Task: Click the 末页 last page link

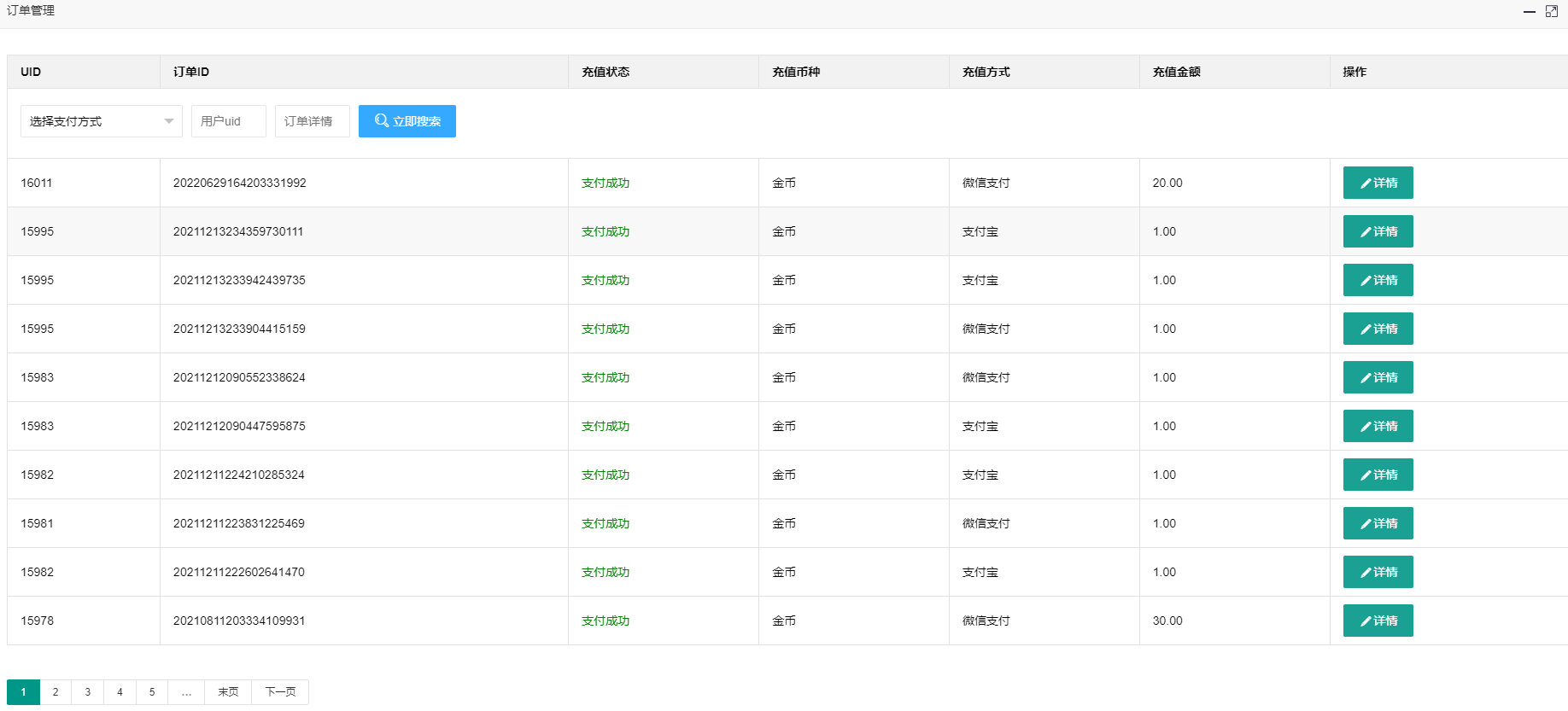Action: coord(228,692)
